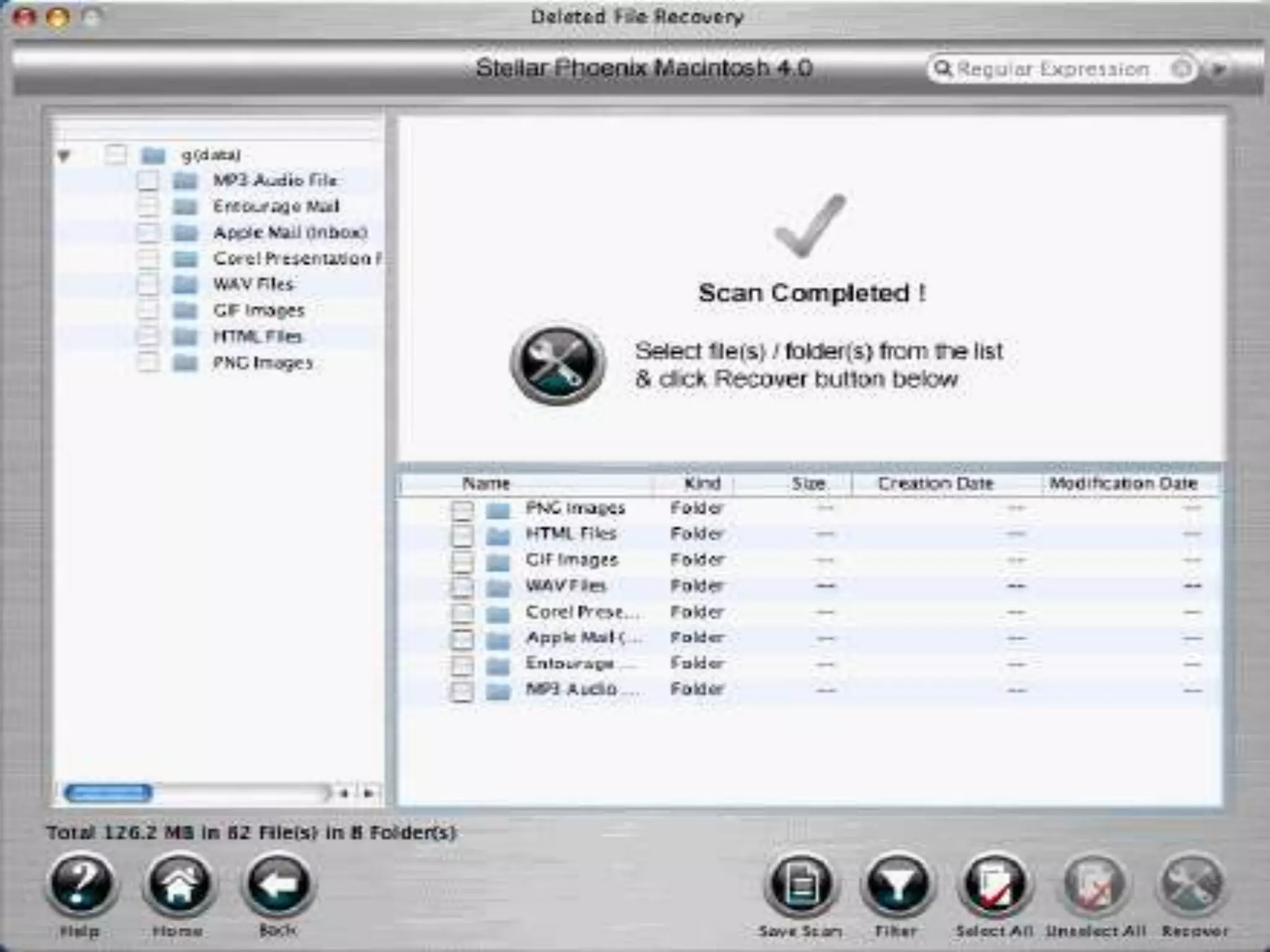1270x952 pixels.
Task: Go to Home screen icon
Action: click(x=179, y=884)
